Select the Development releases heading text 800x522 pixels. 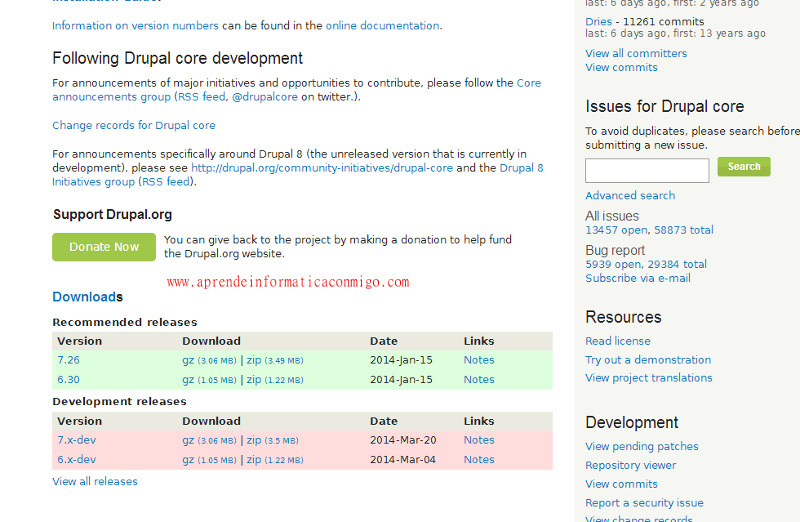pos(119,402)
